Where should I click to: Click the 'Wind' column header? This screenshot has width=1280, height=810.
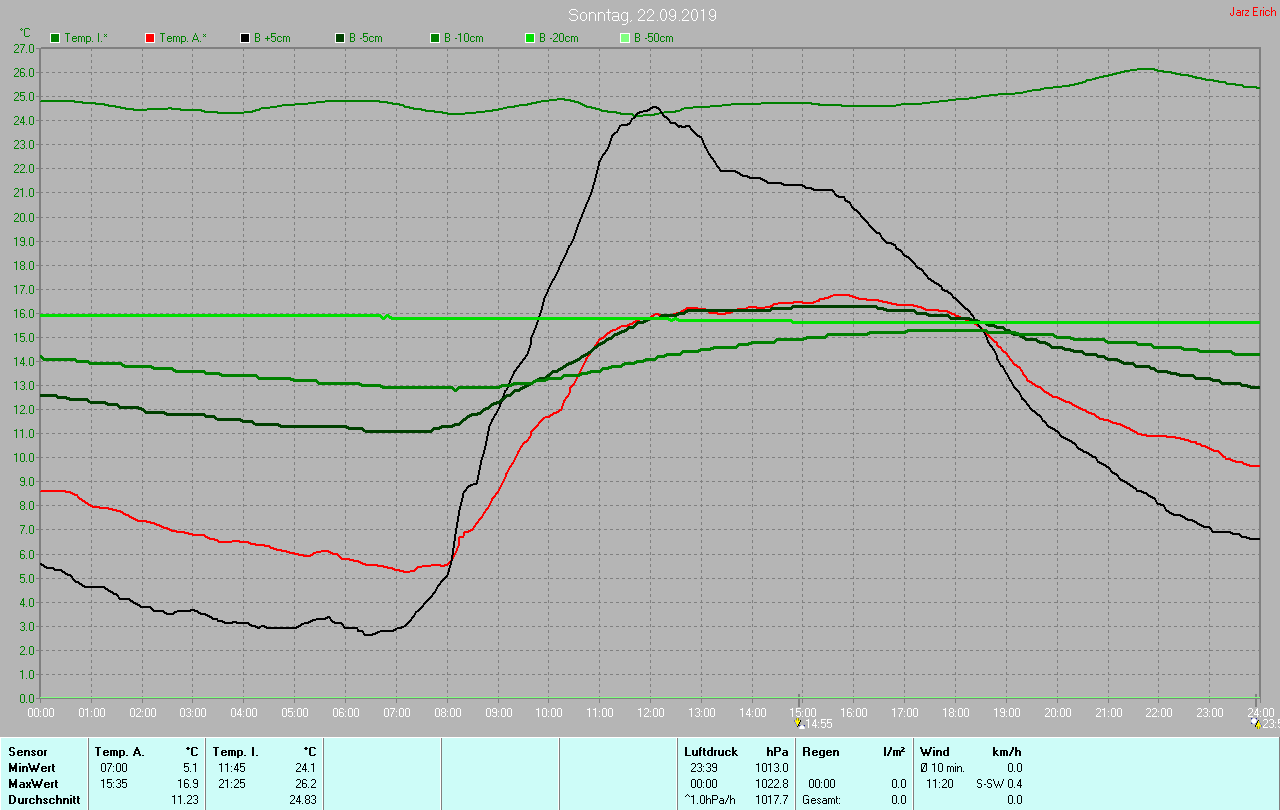(x=934, y=752)
